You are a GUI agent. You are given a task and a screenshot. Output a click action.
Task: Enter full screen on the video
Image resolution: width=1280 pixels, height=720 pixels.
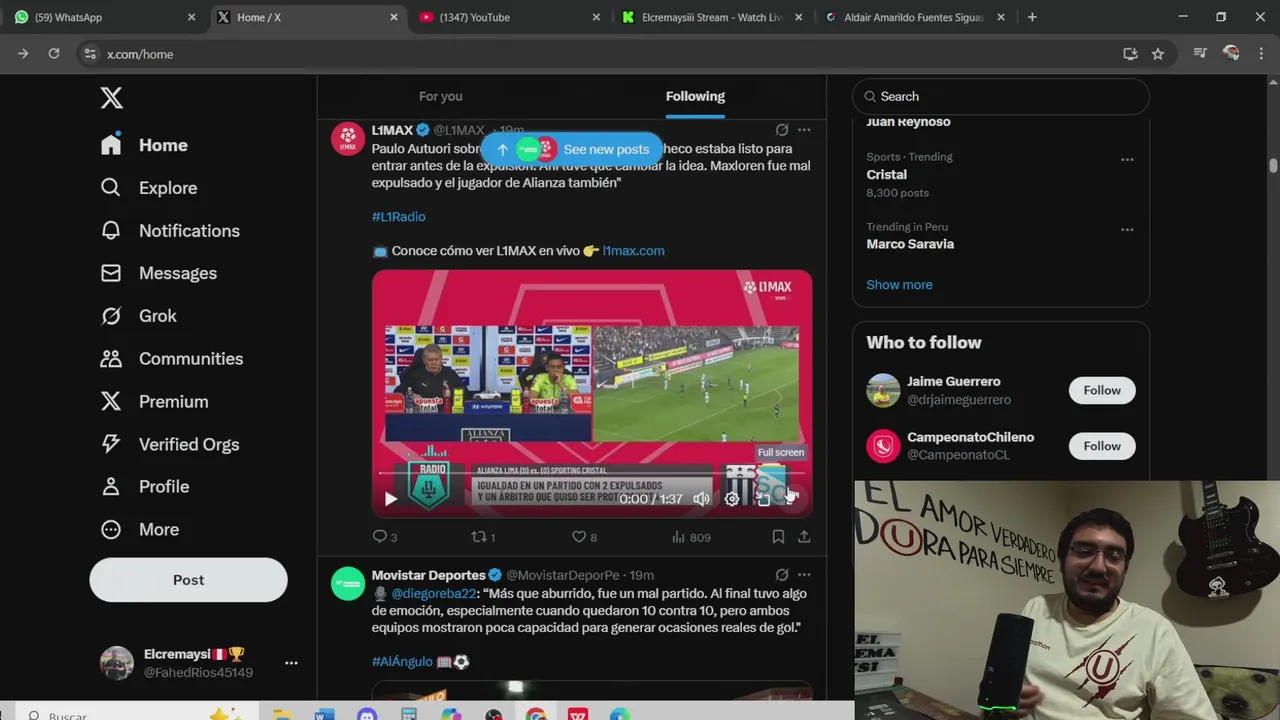[x=792, y=499]
